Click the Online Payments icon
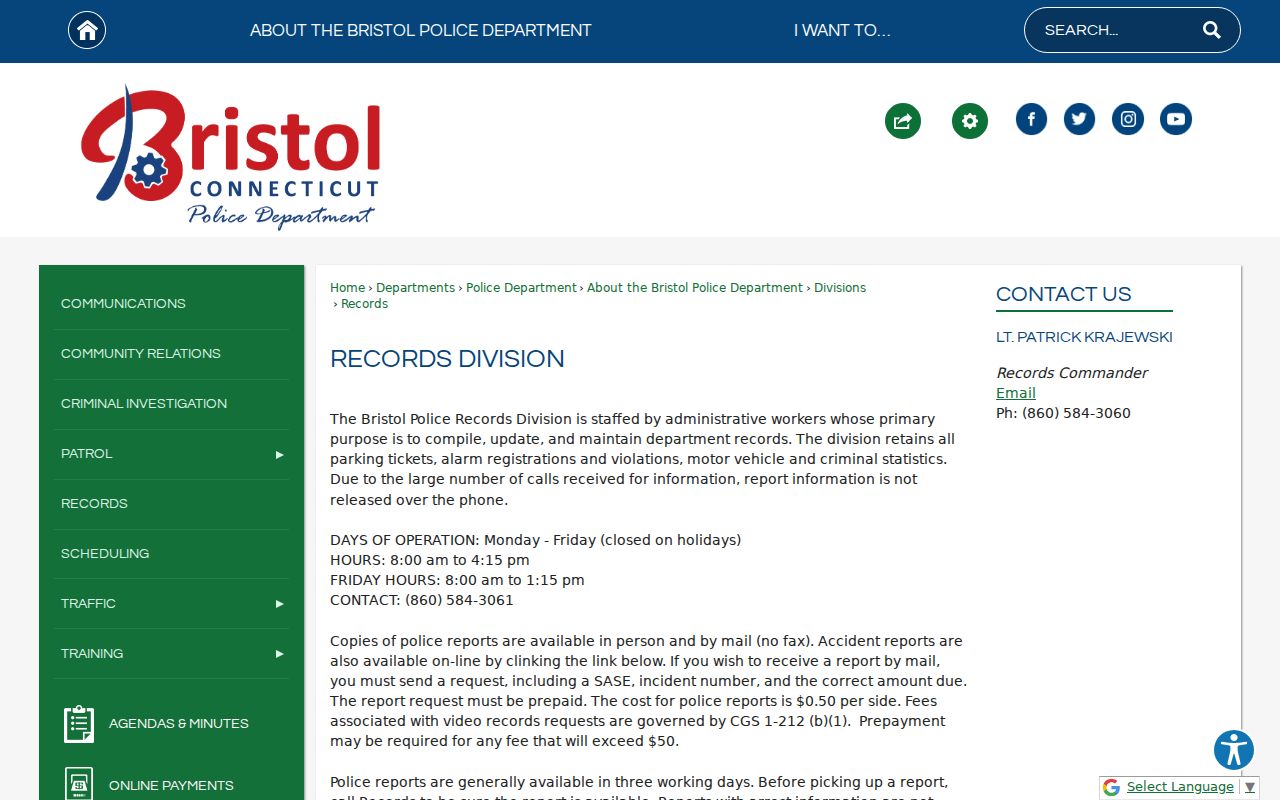The height and width of the screenshot is (800, 1280). click(x=79, y=784)
